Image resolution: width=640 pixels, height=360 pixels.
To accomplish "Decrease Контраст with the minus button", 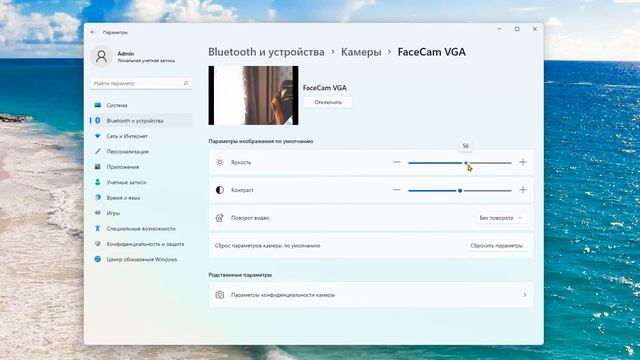I will pyautogui.click(x=396, y=190).
